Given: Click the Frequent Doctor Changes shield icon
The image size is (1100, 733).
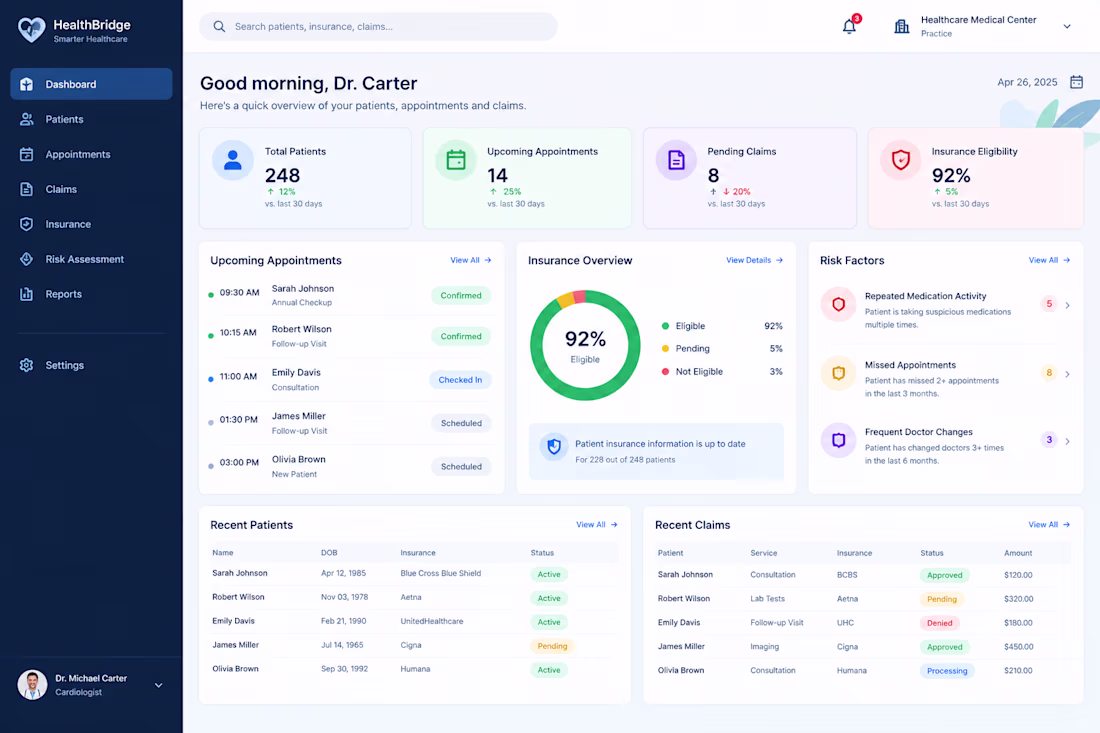Looking at the screenshot, I should (x=838, y=441).
